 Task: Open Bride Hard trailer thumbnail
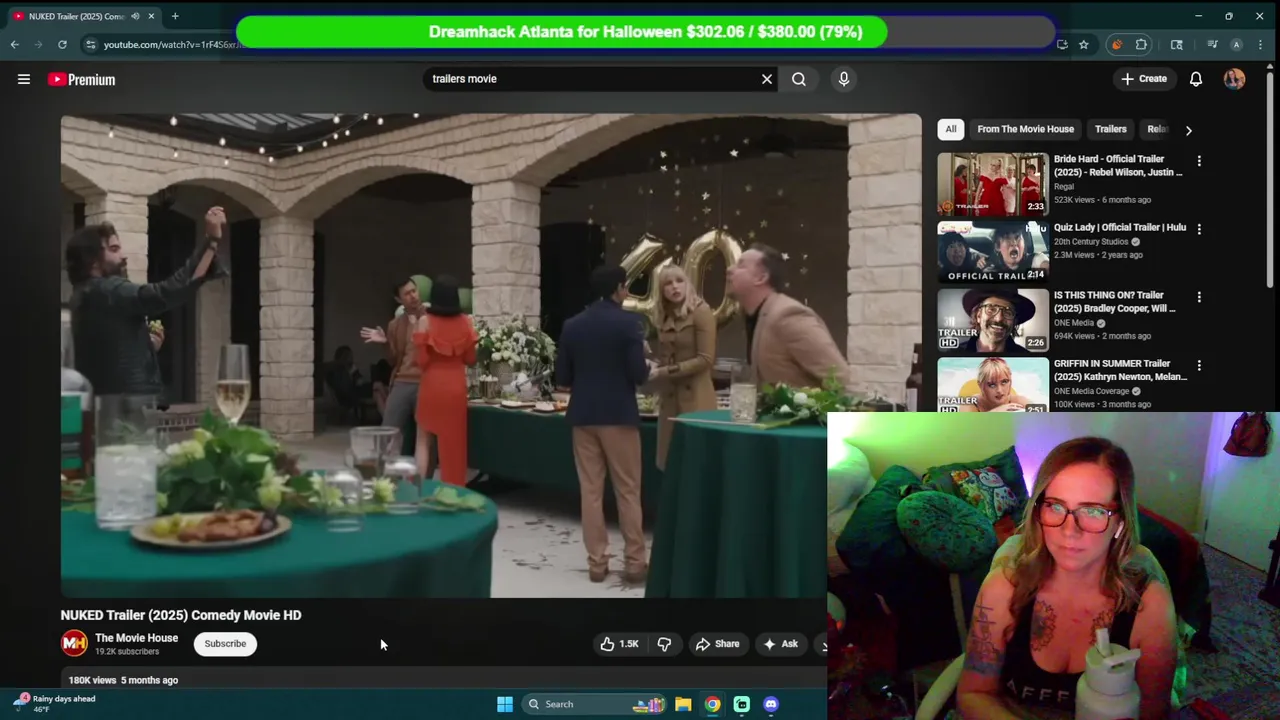point(993,184)
